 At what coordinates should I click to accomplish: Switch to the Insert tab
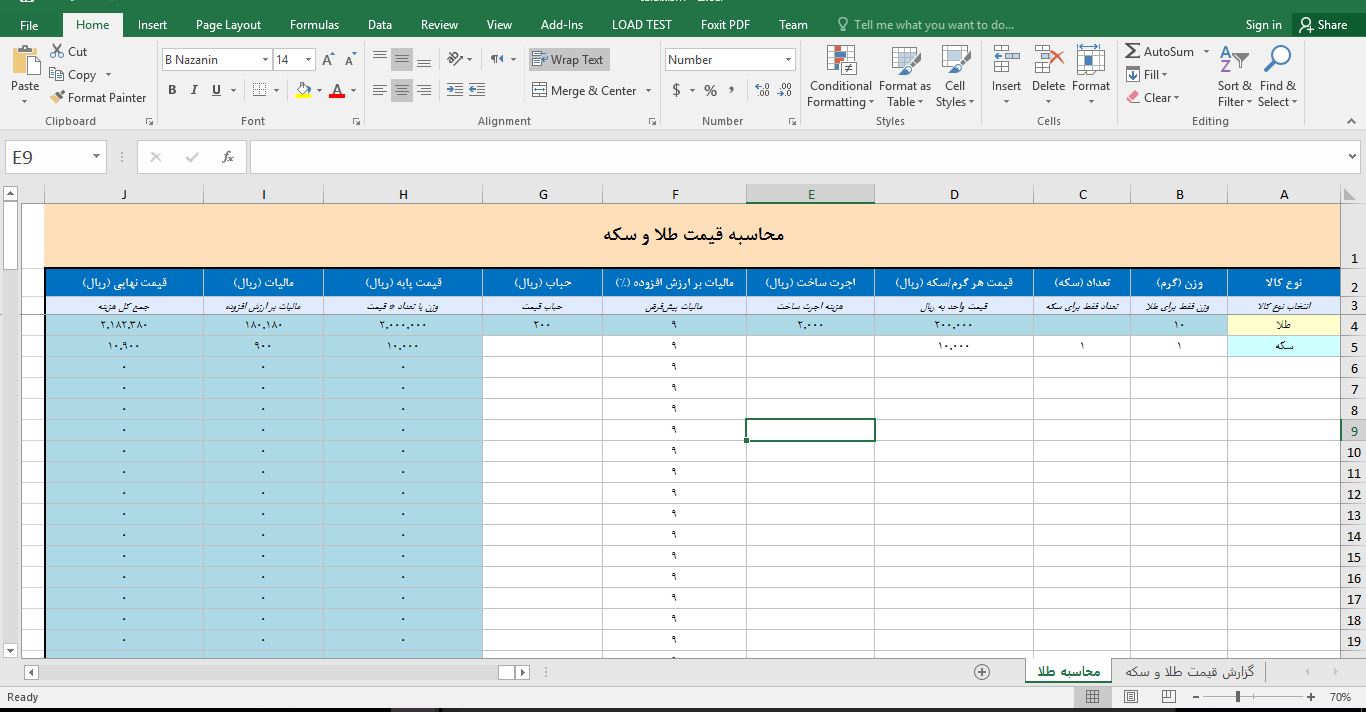coord(152,25)
